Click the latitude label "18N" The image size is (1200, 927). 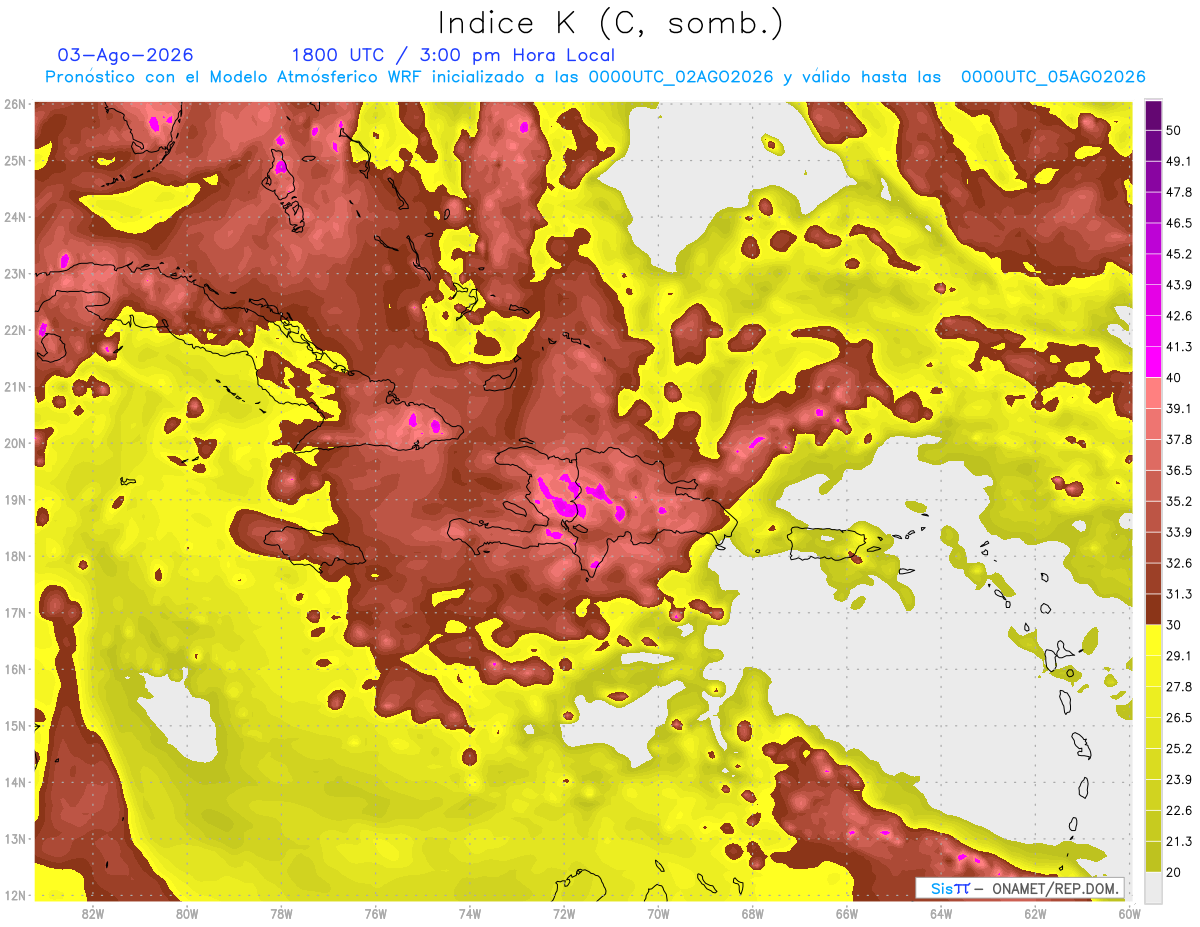click(x=15, y=556)
